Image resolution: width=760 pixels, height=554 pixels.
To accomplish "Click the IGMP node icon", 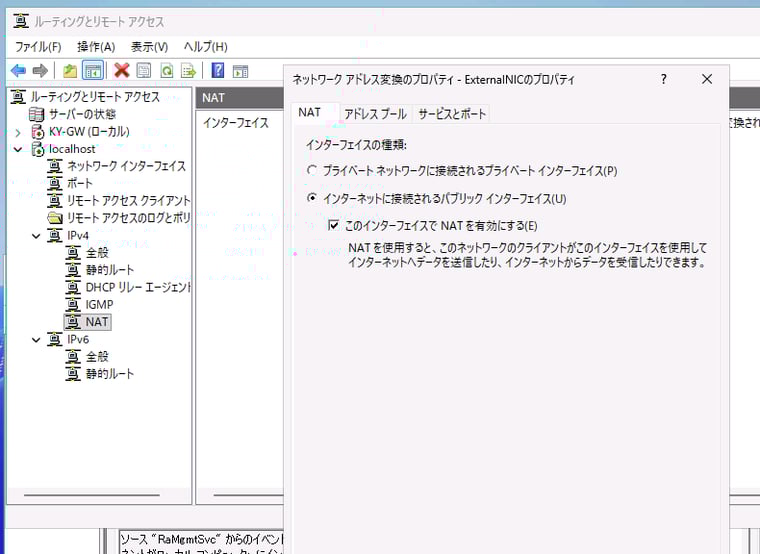I will coord(73,305).
